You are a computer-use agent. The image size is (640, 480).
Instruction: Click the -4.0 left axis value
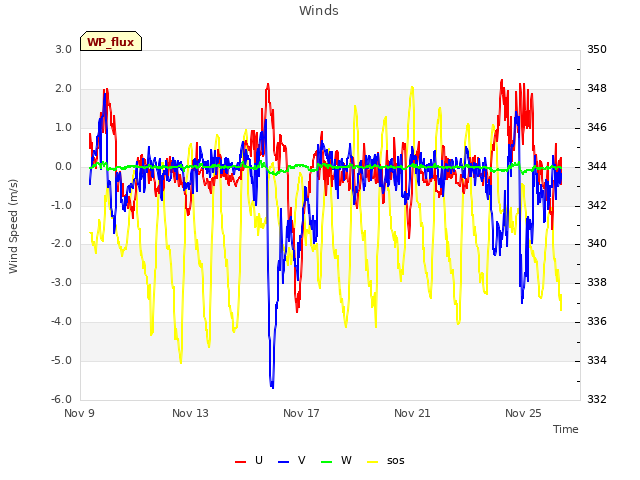point(61,322)
